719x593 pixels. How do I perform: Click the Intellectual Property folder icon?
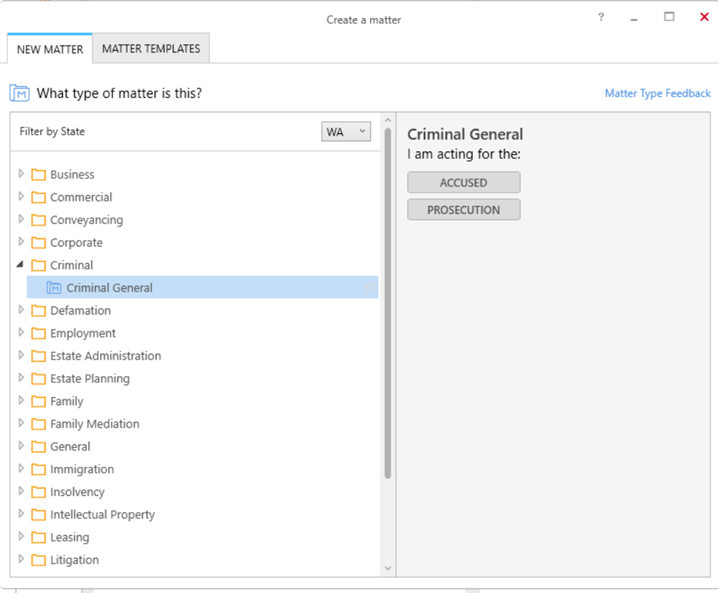(x=39, y=515)
